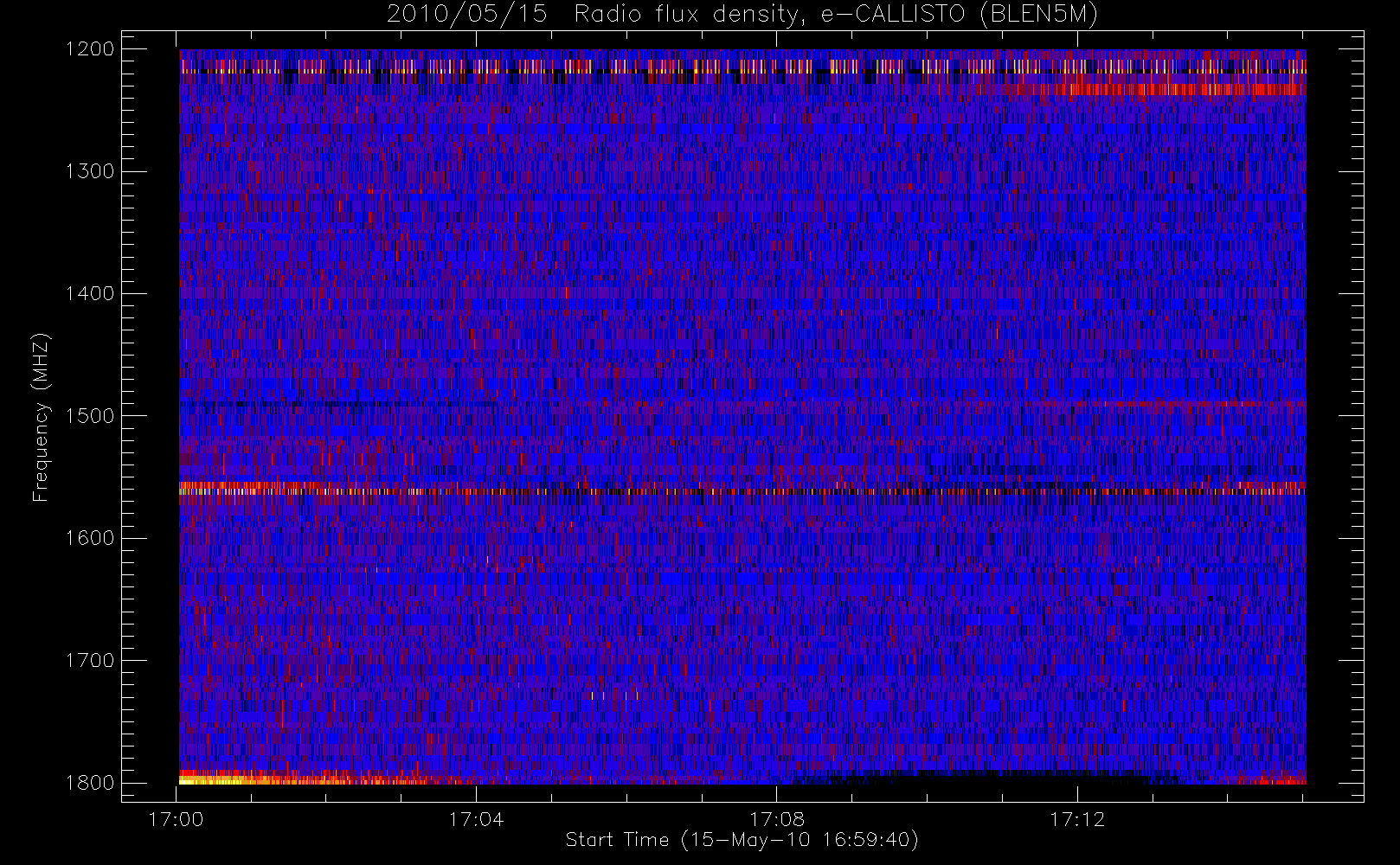Screen dimensions: 1400x865
Task: Click the 1400 frequency tick label
Action: click(x=90, y=294)
